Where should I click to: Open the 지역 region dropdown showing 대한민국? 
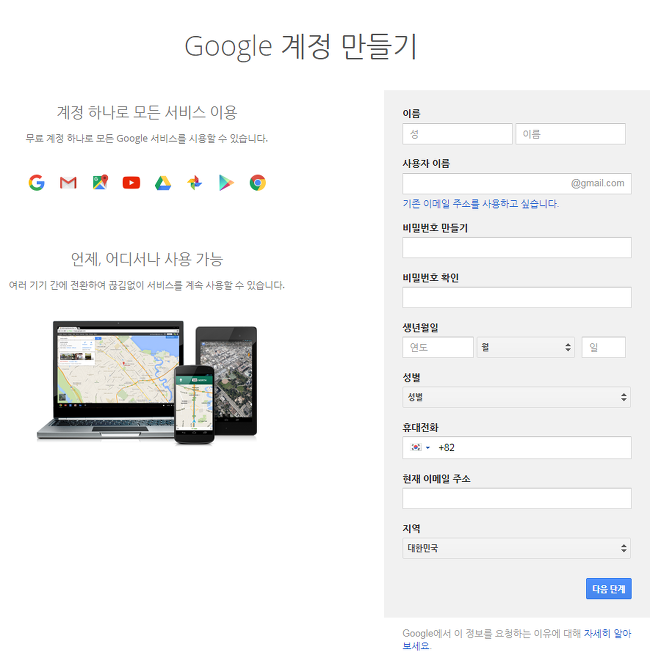click(516, 548)
